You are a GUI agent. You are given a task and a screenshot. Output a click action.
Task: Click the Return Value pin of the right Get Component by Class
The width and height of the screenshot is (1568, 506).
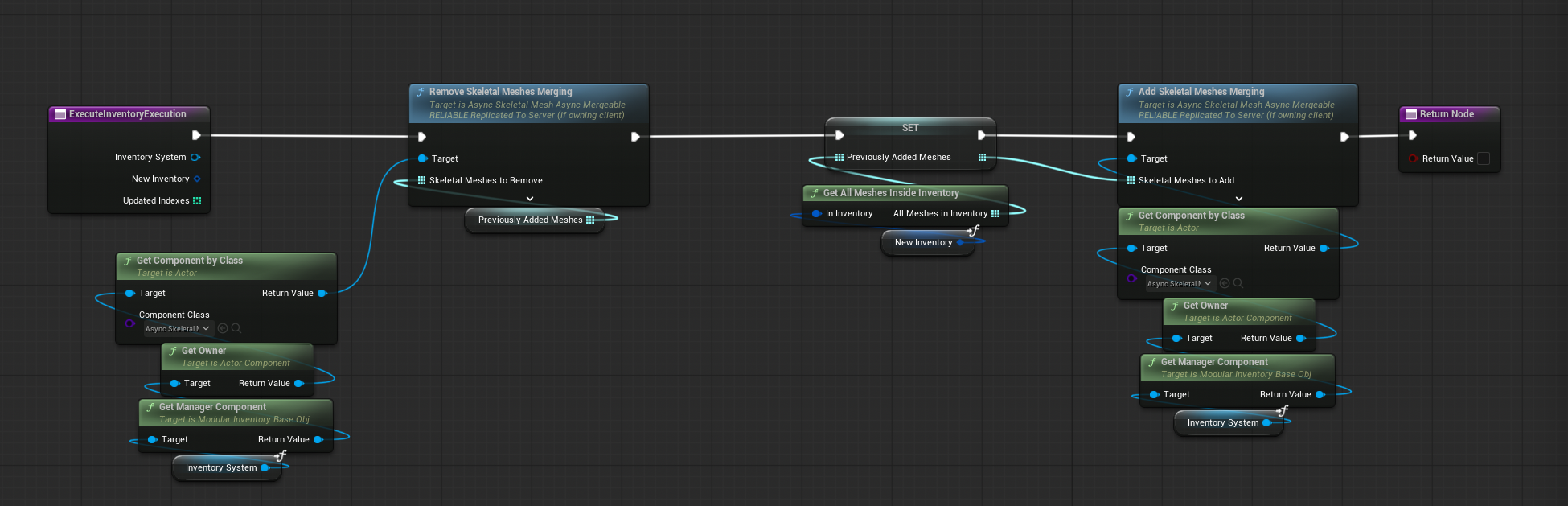tap(1324, 248)
